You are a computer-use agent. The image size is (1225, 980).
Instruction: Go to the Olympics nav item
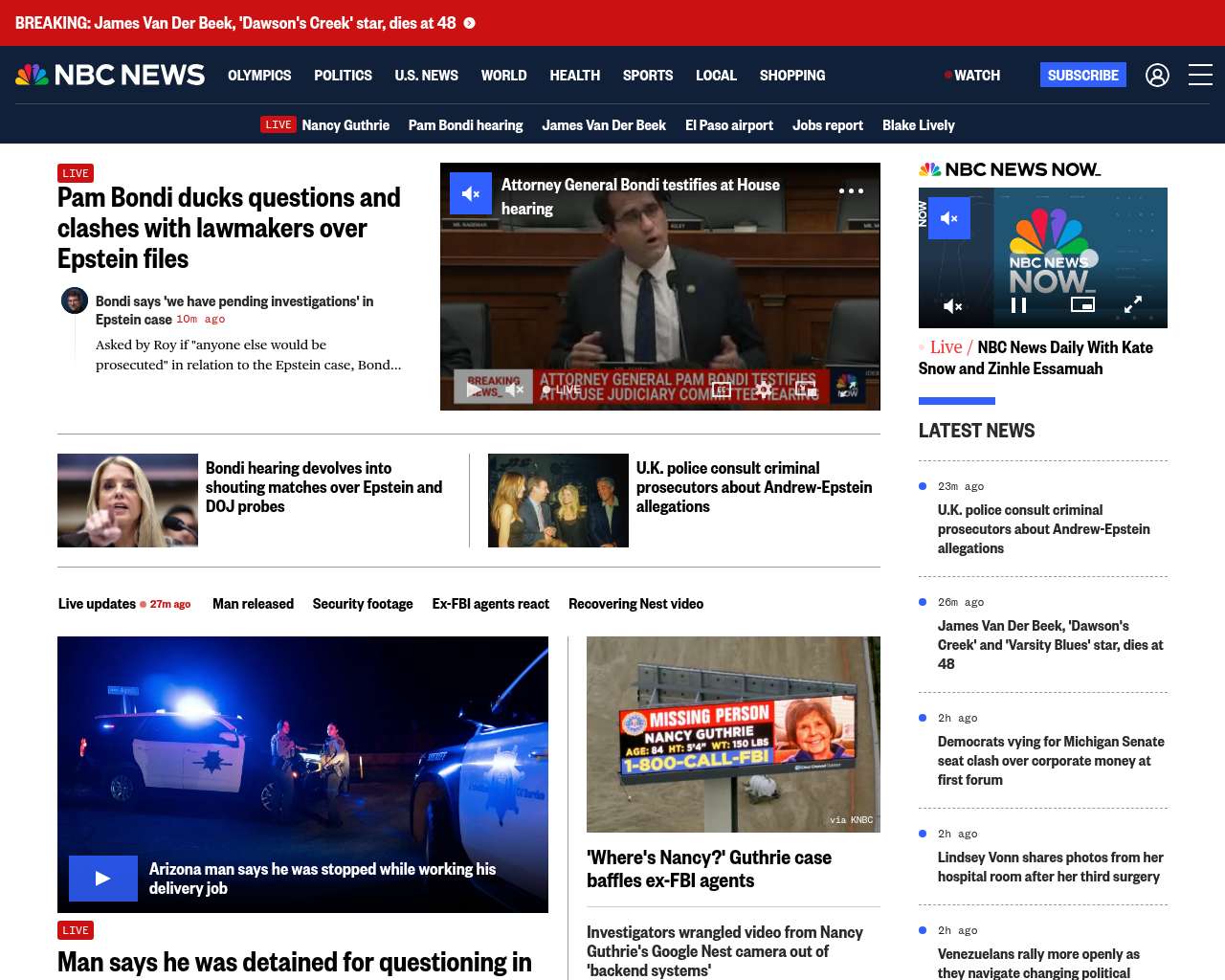[259, 75]
